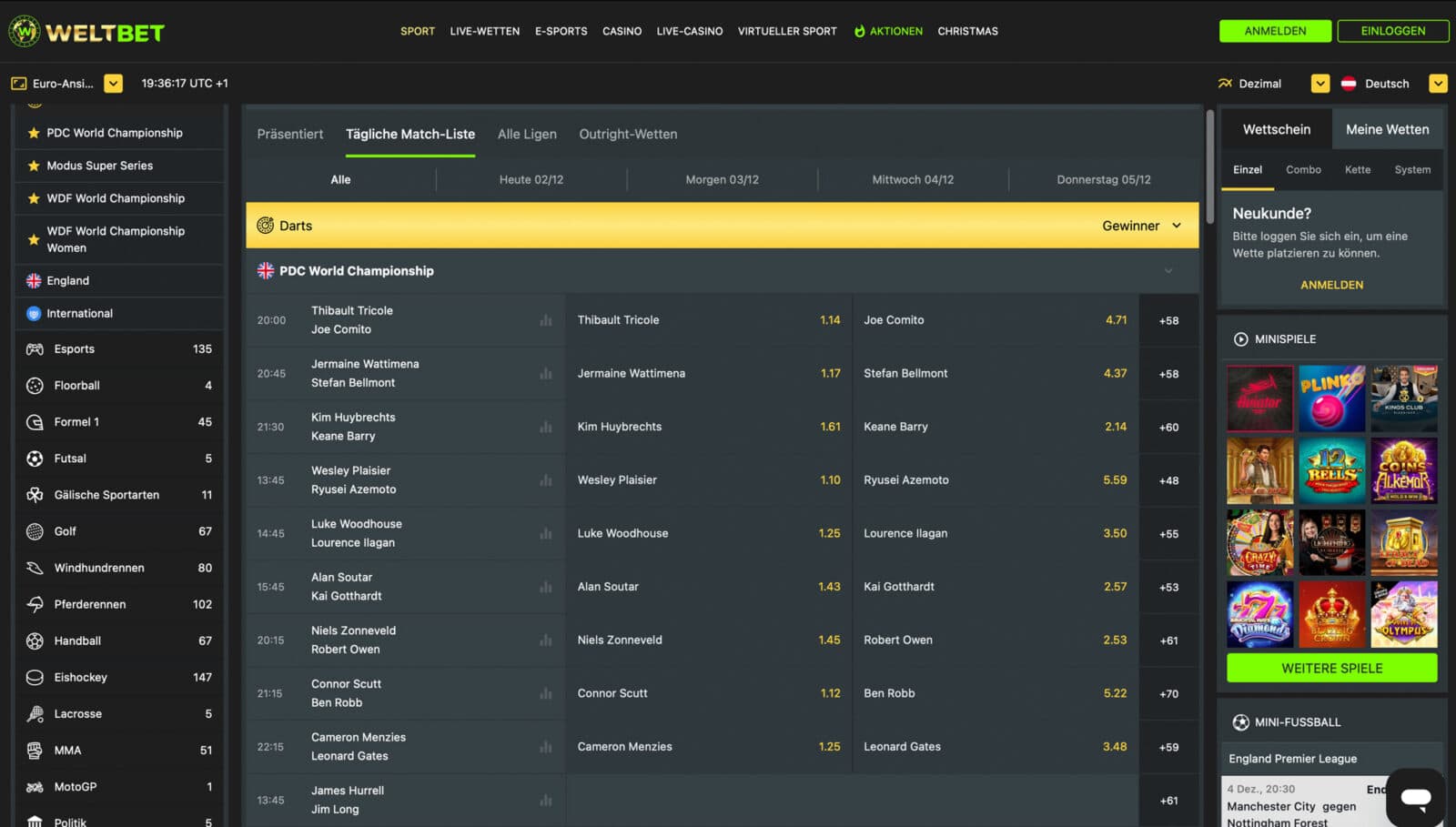
Task: Click the green Anmelden button in header
Action: coord(1275,31)
